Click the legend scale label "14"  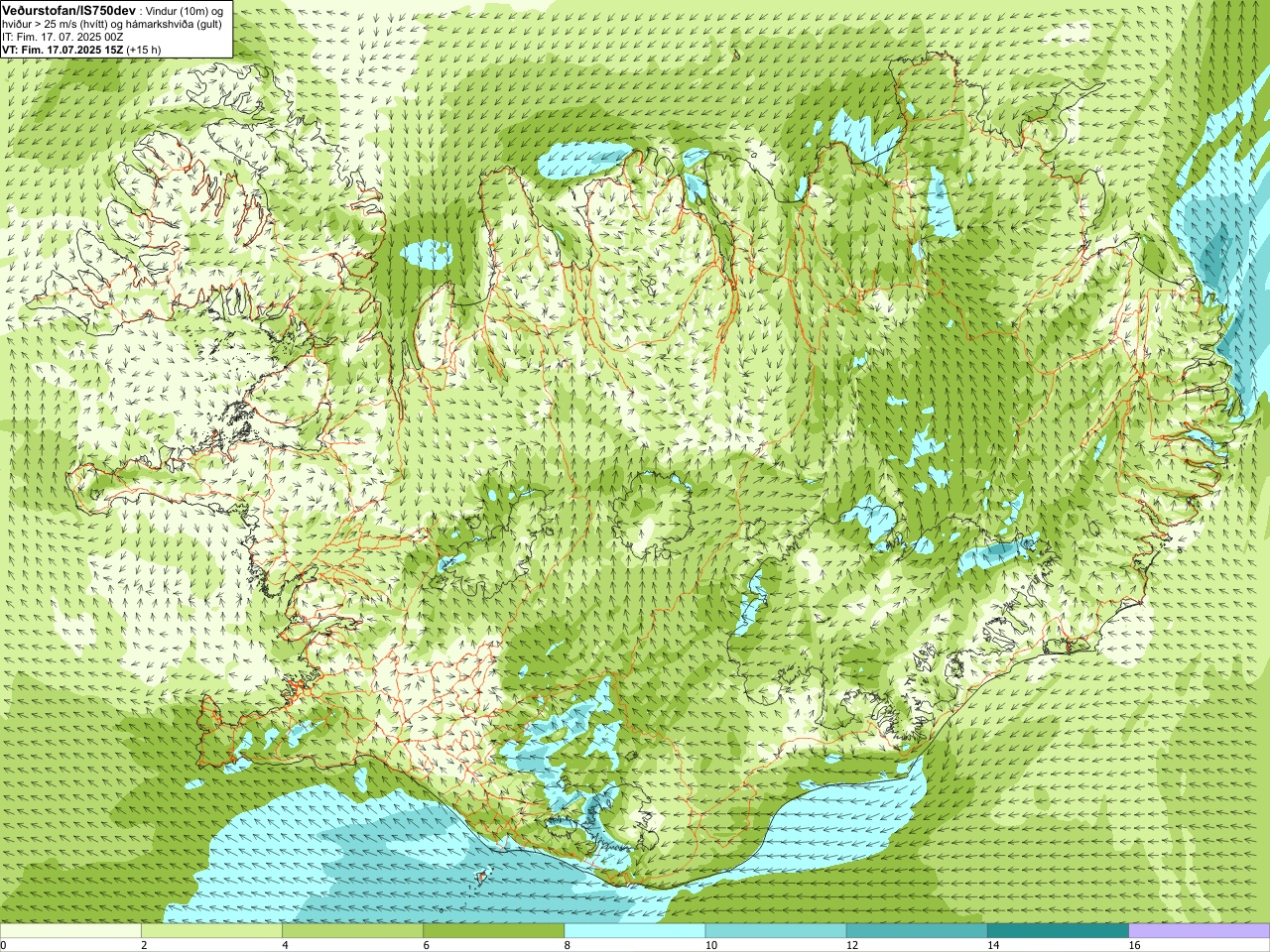pos(993,945)
